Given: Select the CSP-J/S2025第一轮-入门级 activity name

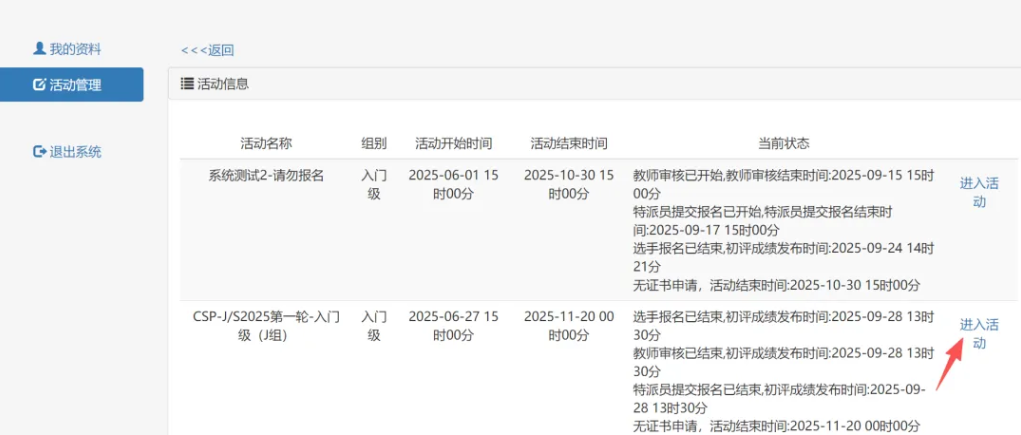Looking at the screenshot, I should point(266,326).
